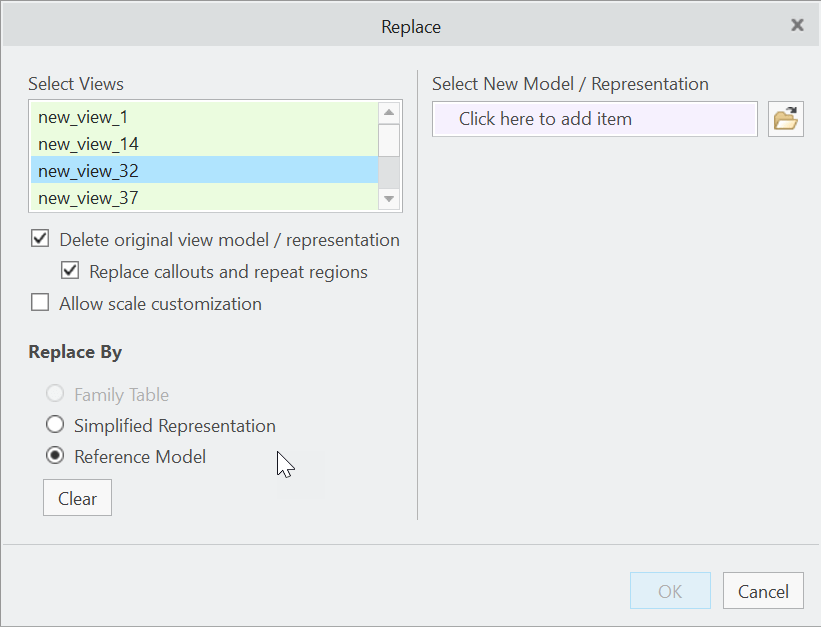
Task: Choose new_view_37 in the list
Action: (x=88, y=198)
